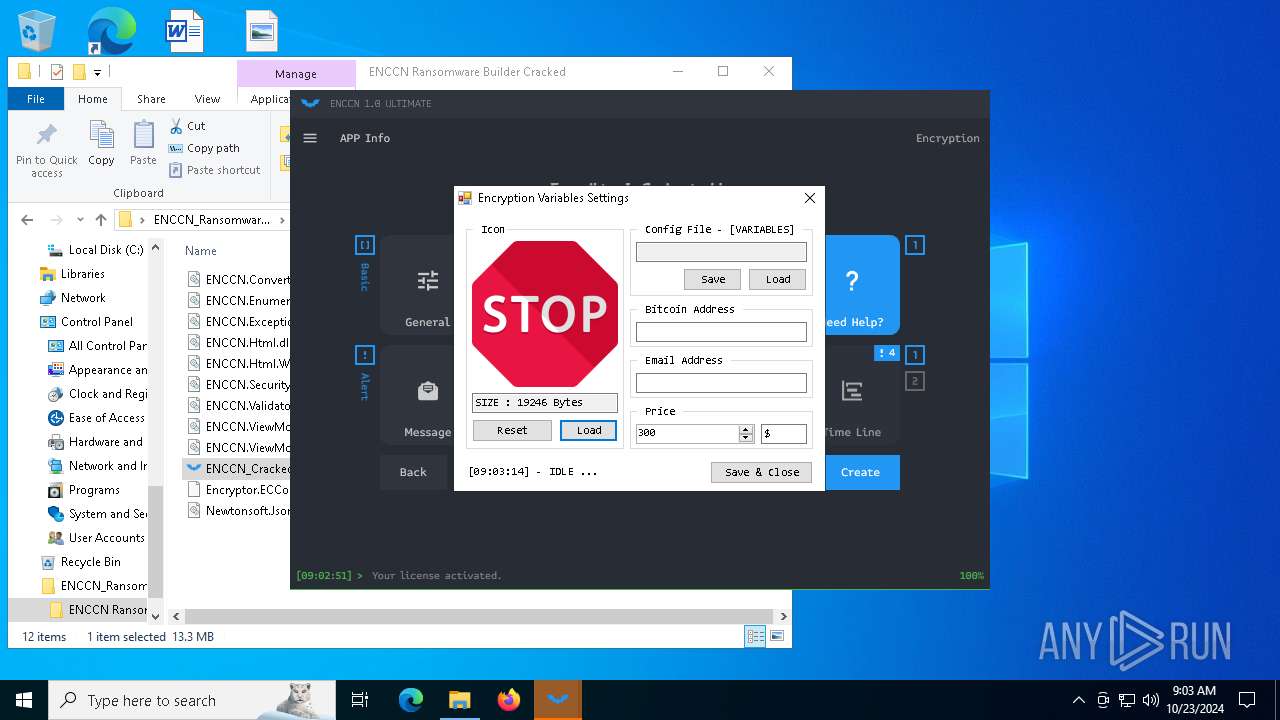Click Copy path in Explorer ribbon

pyautogui.click(x=204, y=148)
